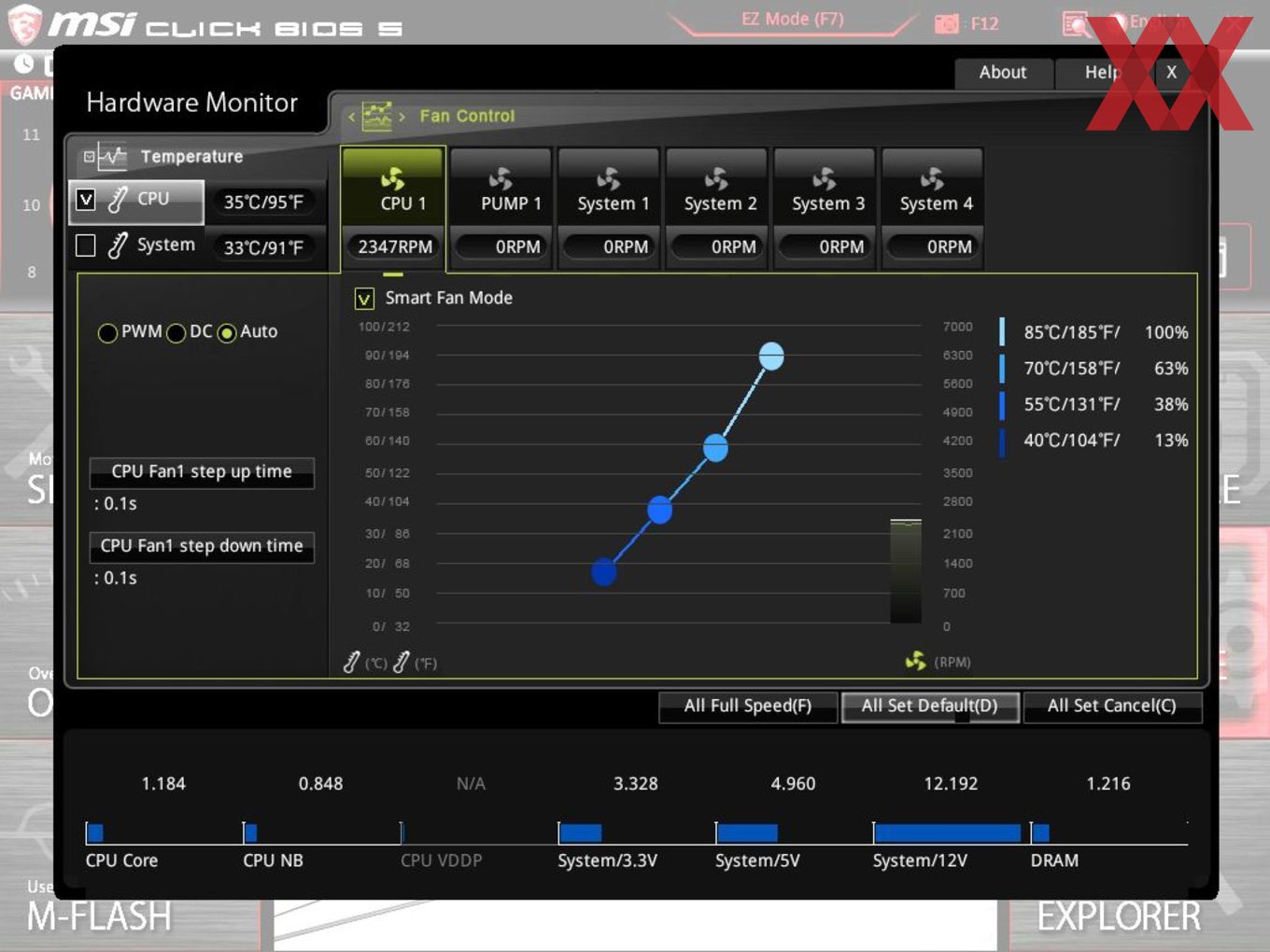Click M-FLASH in the background BIOS

coord(99,917)
